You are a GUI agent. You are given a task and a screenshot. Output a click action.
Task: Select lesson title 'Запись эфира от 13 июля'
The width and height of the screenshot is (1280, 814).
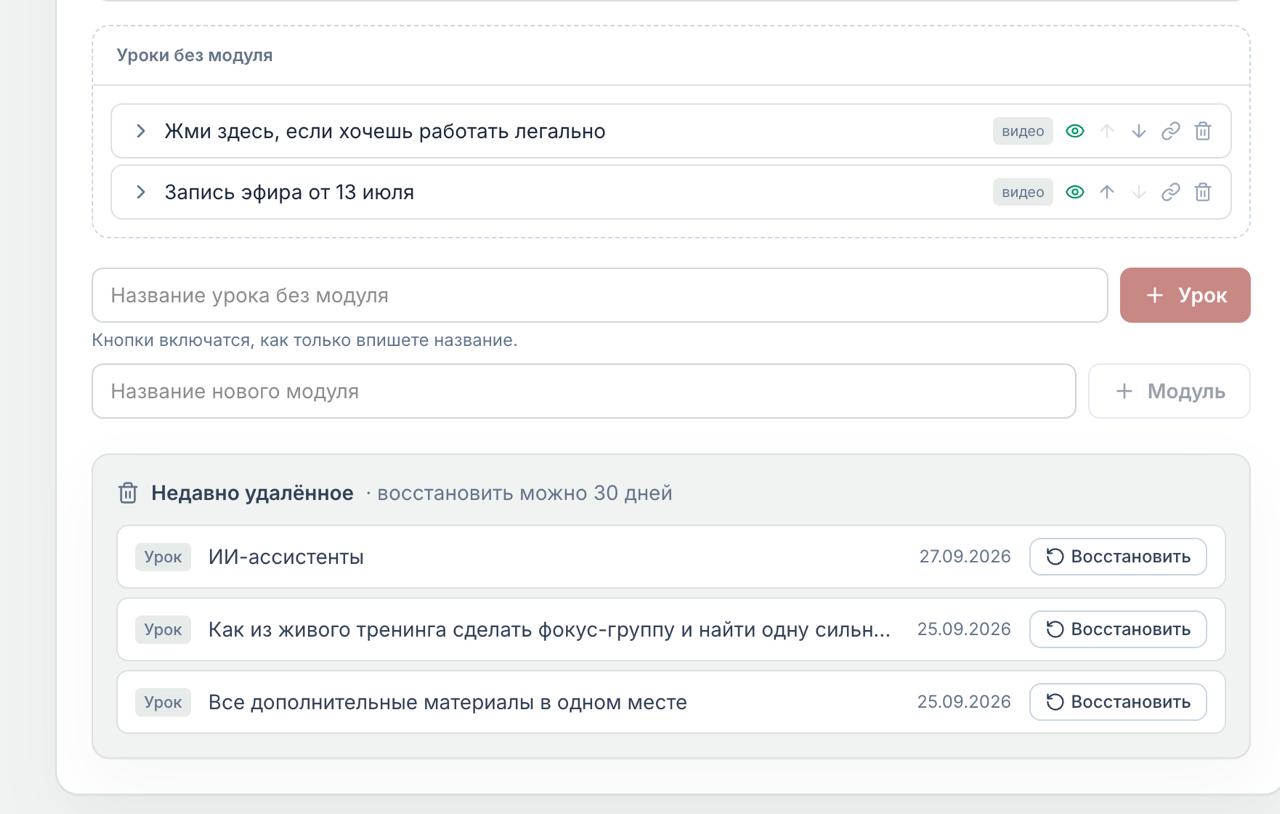(x=289, y=192)
